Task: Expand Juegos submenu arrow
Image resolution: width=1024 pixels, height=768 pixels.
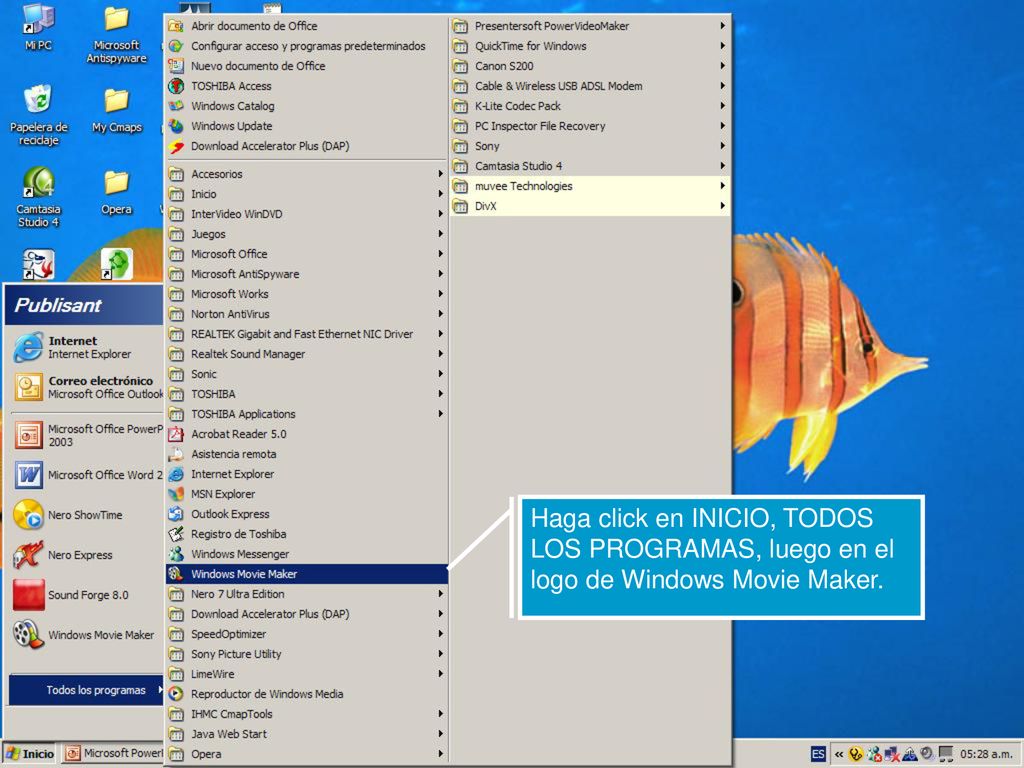Action: pos(441,234)
